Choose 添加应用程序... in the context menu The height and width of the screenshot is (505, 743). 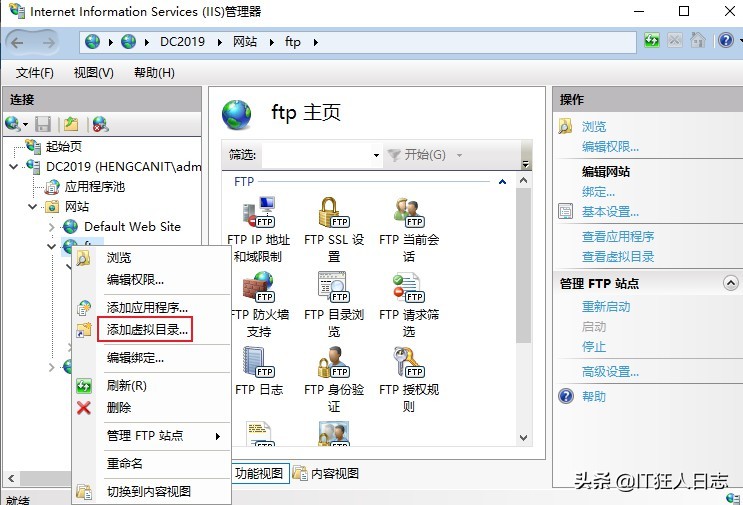pos(147,307)
